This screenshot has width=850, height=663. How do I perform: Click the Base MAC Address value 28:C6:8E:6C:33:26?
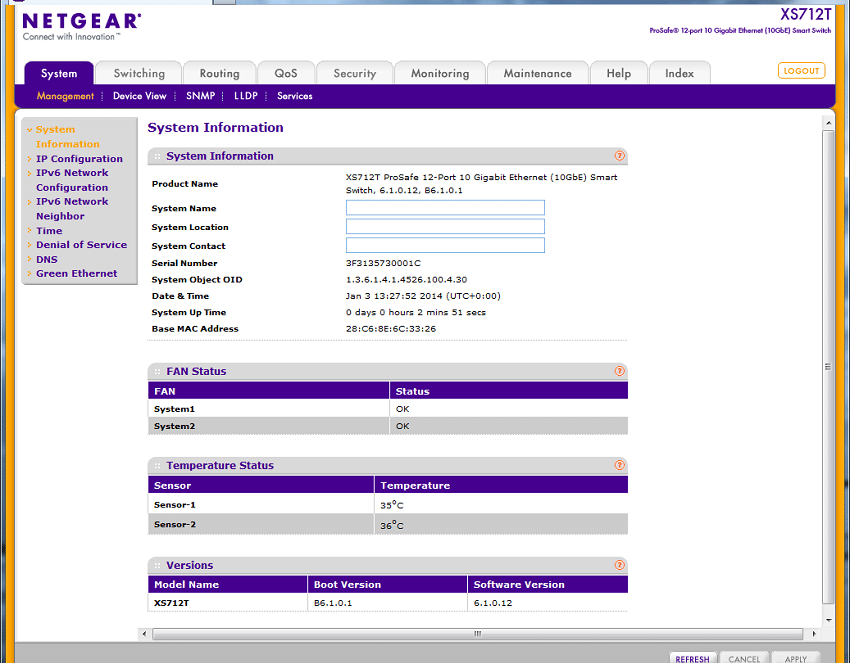(x=391, y=329)
